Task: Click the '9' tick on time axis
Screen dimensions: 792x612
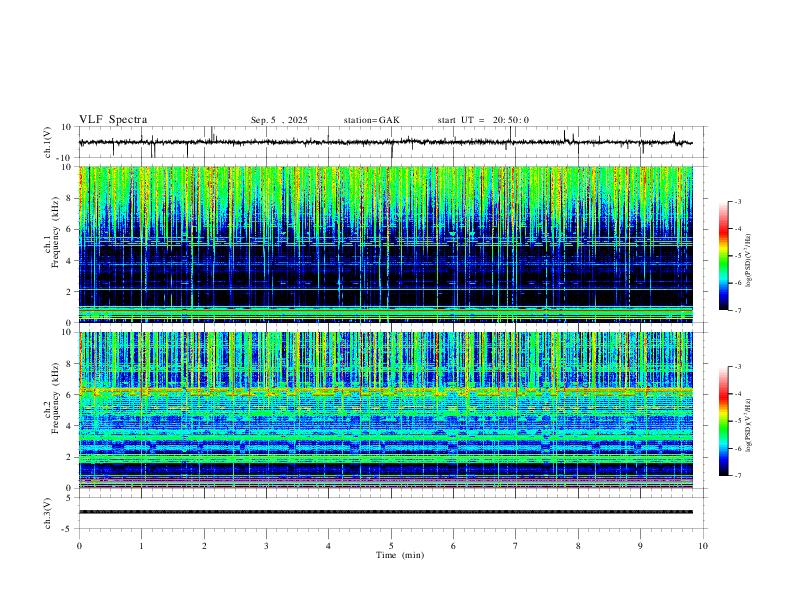Action: 640,546
